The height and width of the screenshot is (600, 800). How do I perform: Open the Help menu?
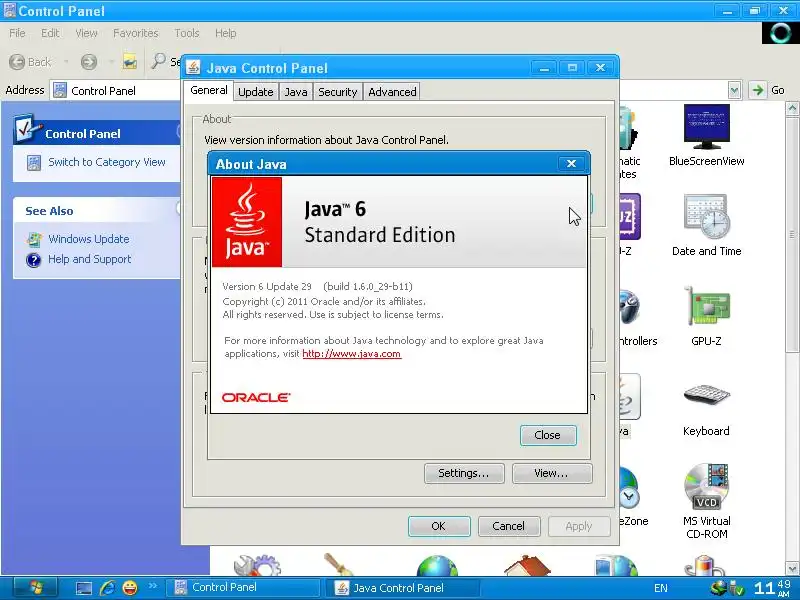(226, 33)
